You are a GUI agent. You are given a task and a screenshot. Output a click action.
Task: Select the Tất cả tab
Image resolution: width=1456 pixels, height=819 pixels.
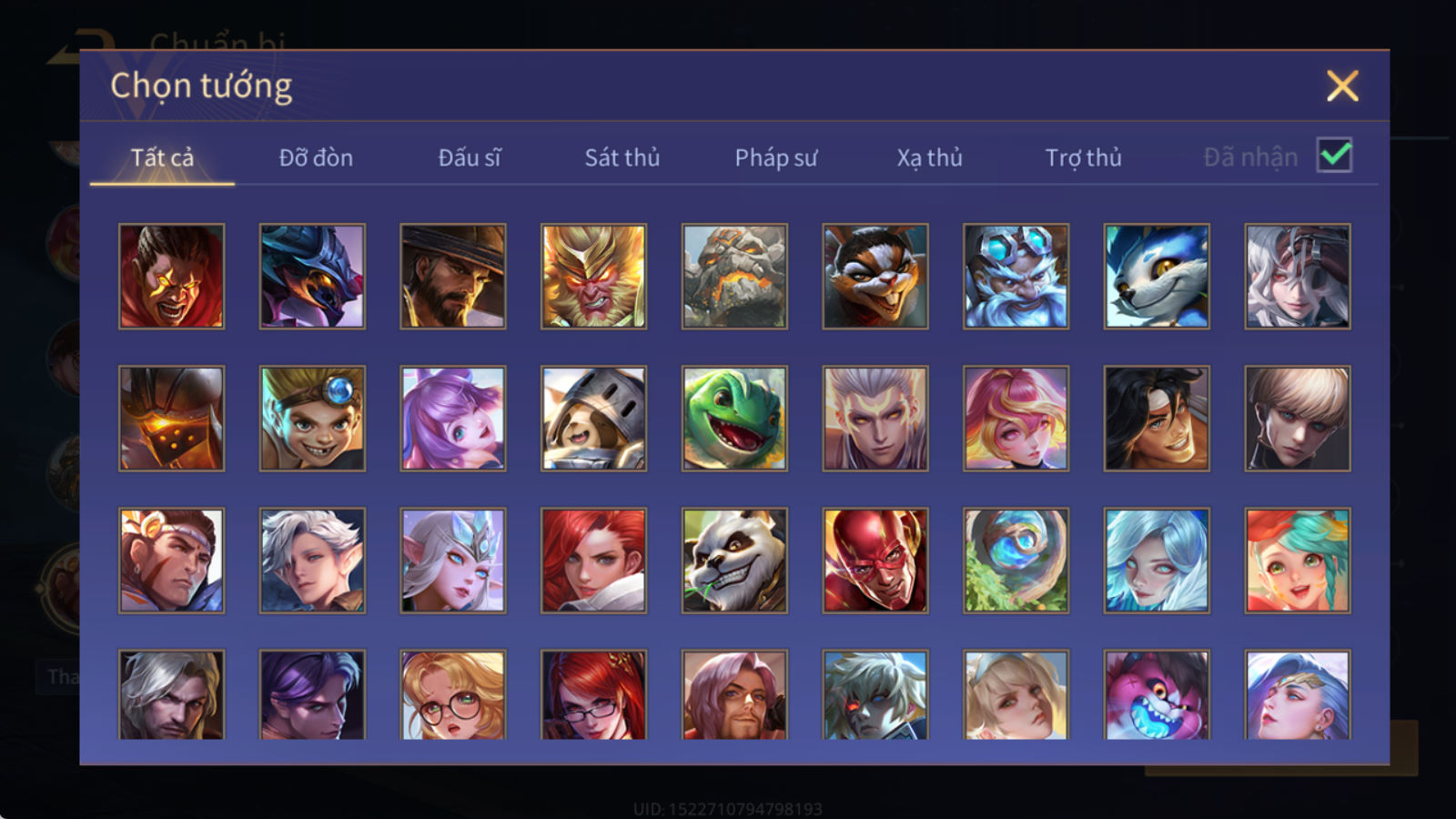coord(162,158)
